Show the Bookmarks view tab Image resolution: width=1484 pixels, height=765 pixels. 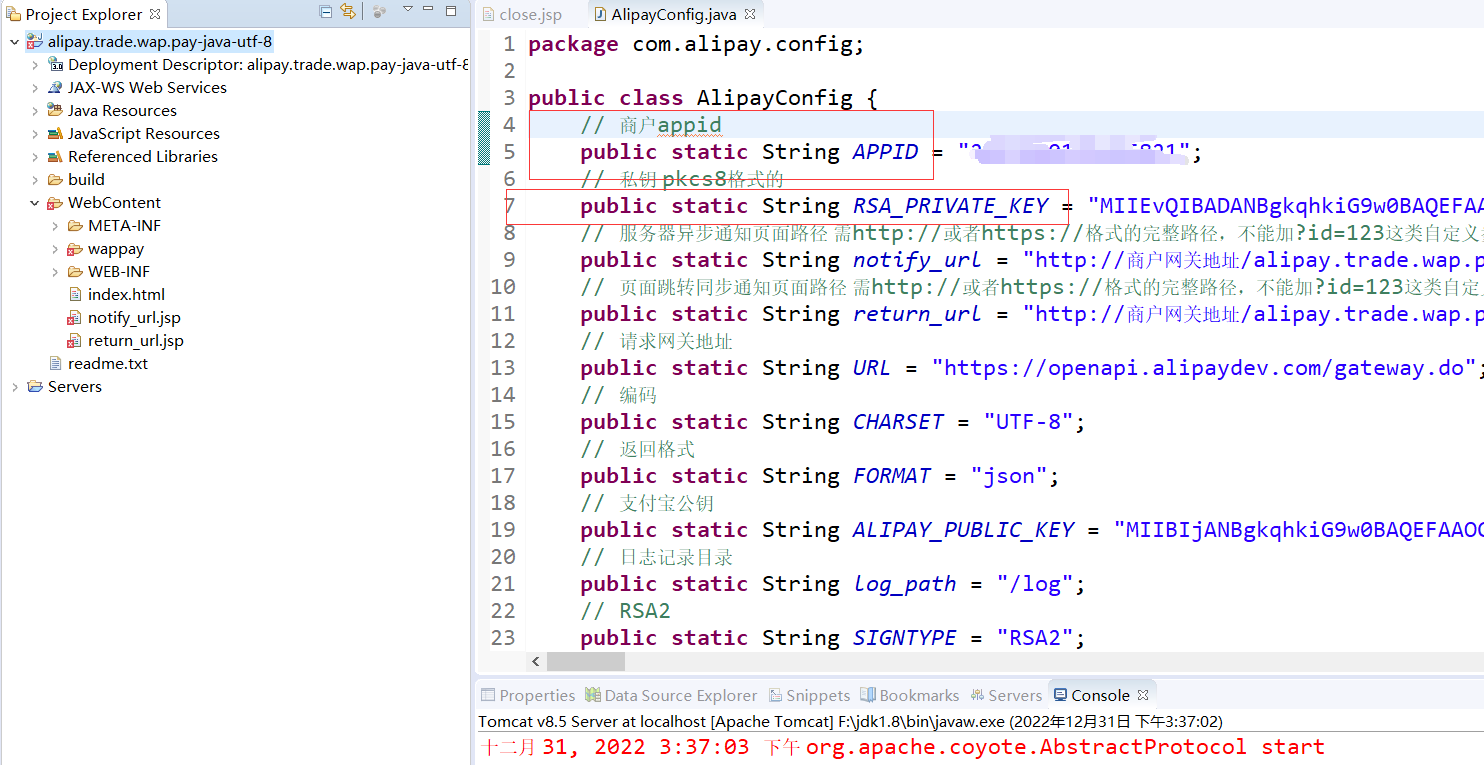click(x=911, y=695)
